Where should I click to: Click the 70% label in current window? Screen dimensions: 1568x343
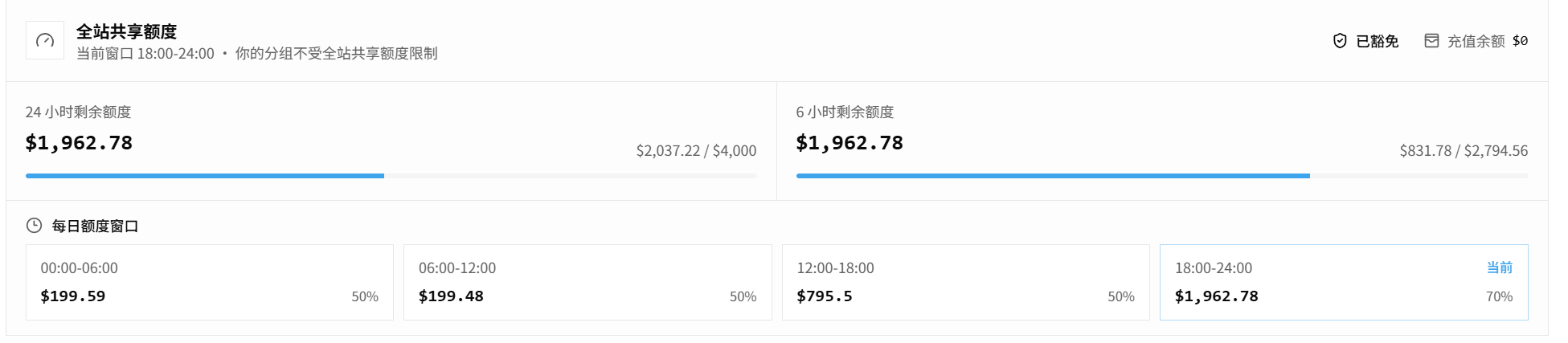tap(1499, 296)
